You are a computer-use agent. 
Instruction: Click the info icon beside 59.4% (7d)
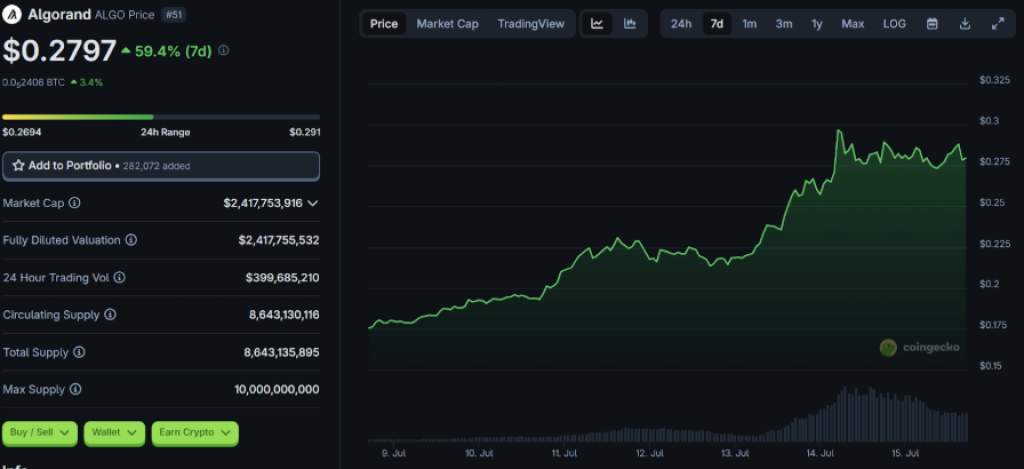pos(223,50)
